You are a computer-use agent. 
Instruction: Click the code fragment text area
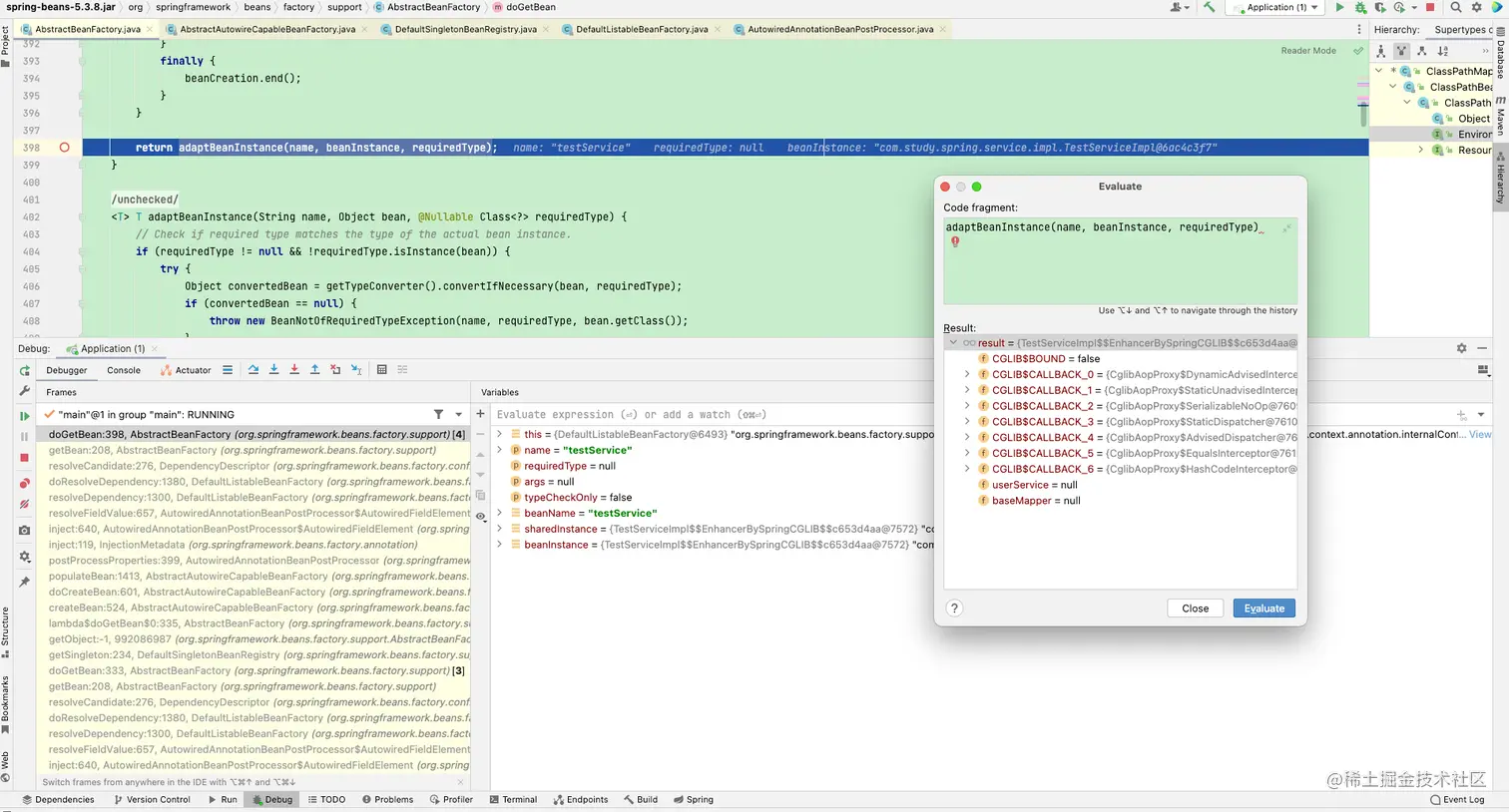point(1120,260)
